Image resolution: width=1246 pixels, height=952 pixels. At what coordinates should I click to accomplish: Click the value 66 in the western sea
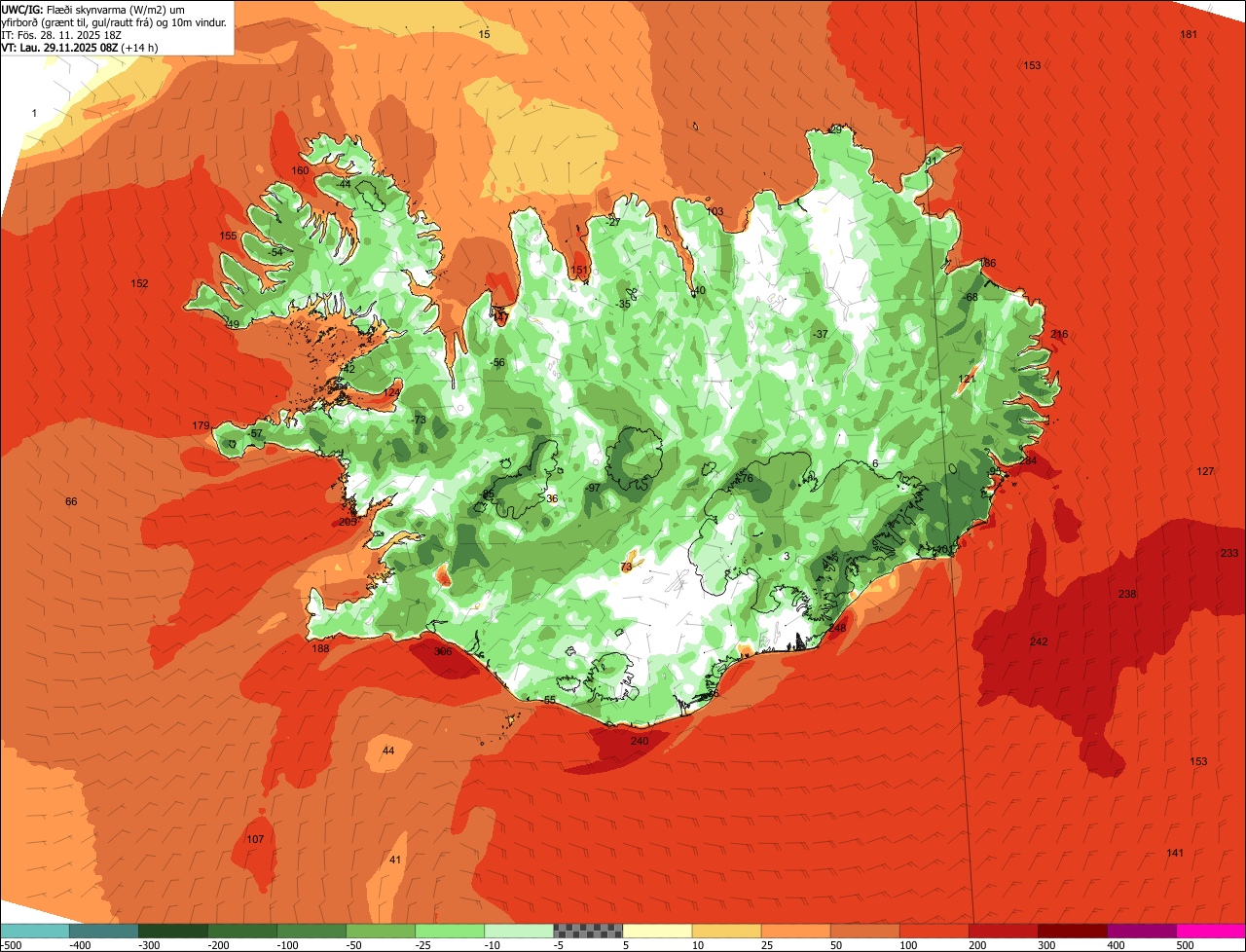(71, 501)
